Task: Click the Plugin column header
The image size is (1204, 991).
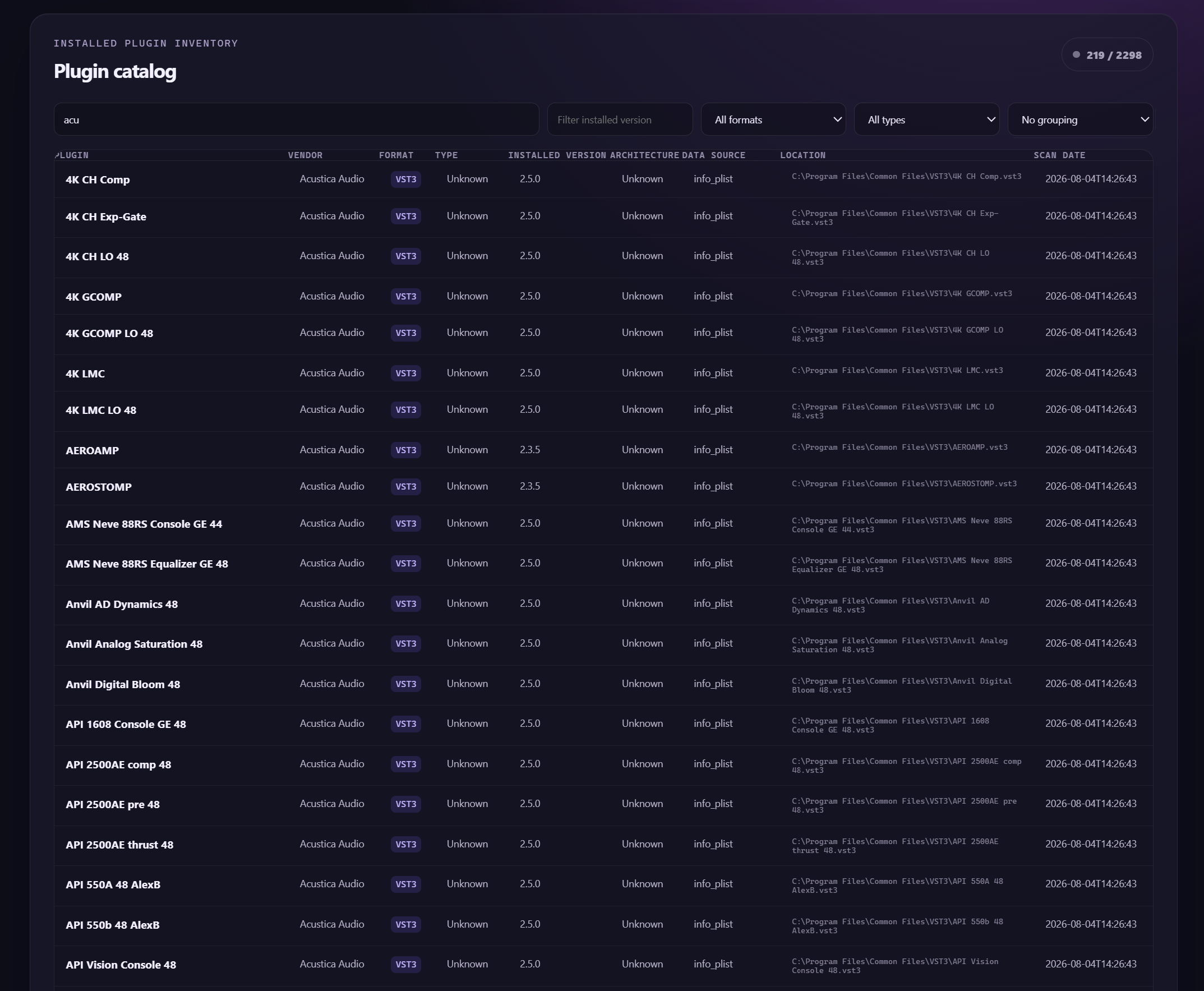Action: [72, 155]
